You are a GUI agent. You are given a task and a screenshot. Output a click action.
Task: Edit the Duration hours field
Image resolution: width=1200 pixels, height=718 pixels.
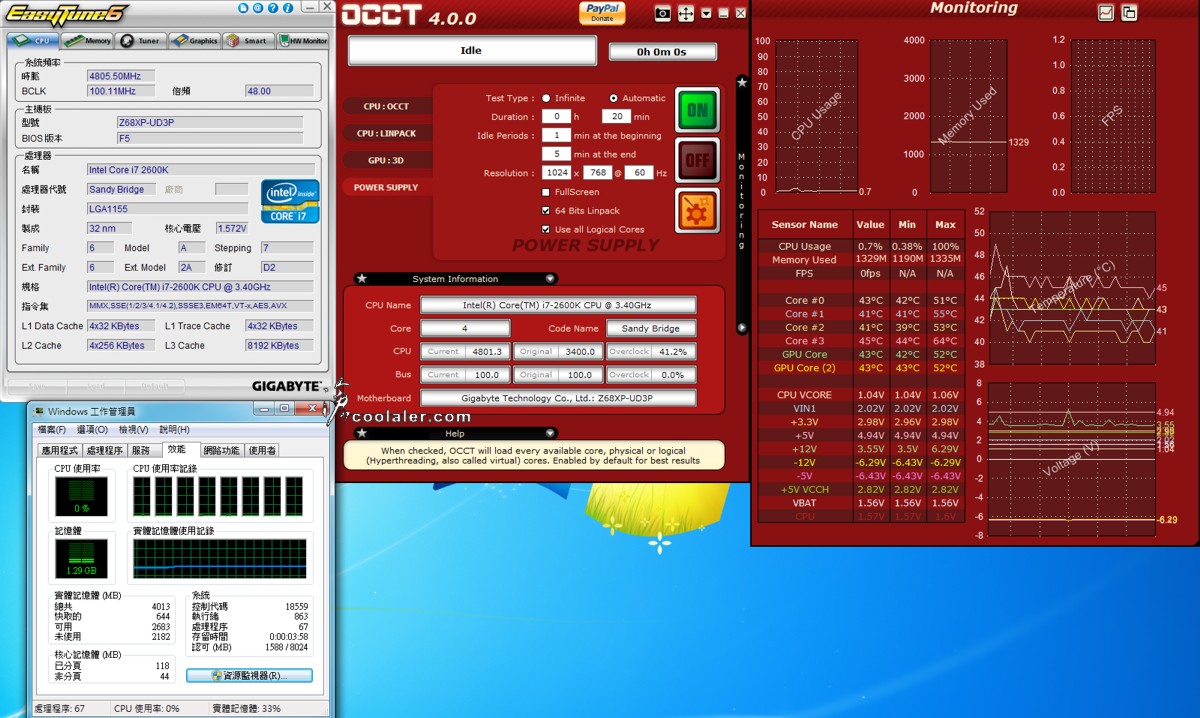pyautogui.click(x=556, y=116)
